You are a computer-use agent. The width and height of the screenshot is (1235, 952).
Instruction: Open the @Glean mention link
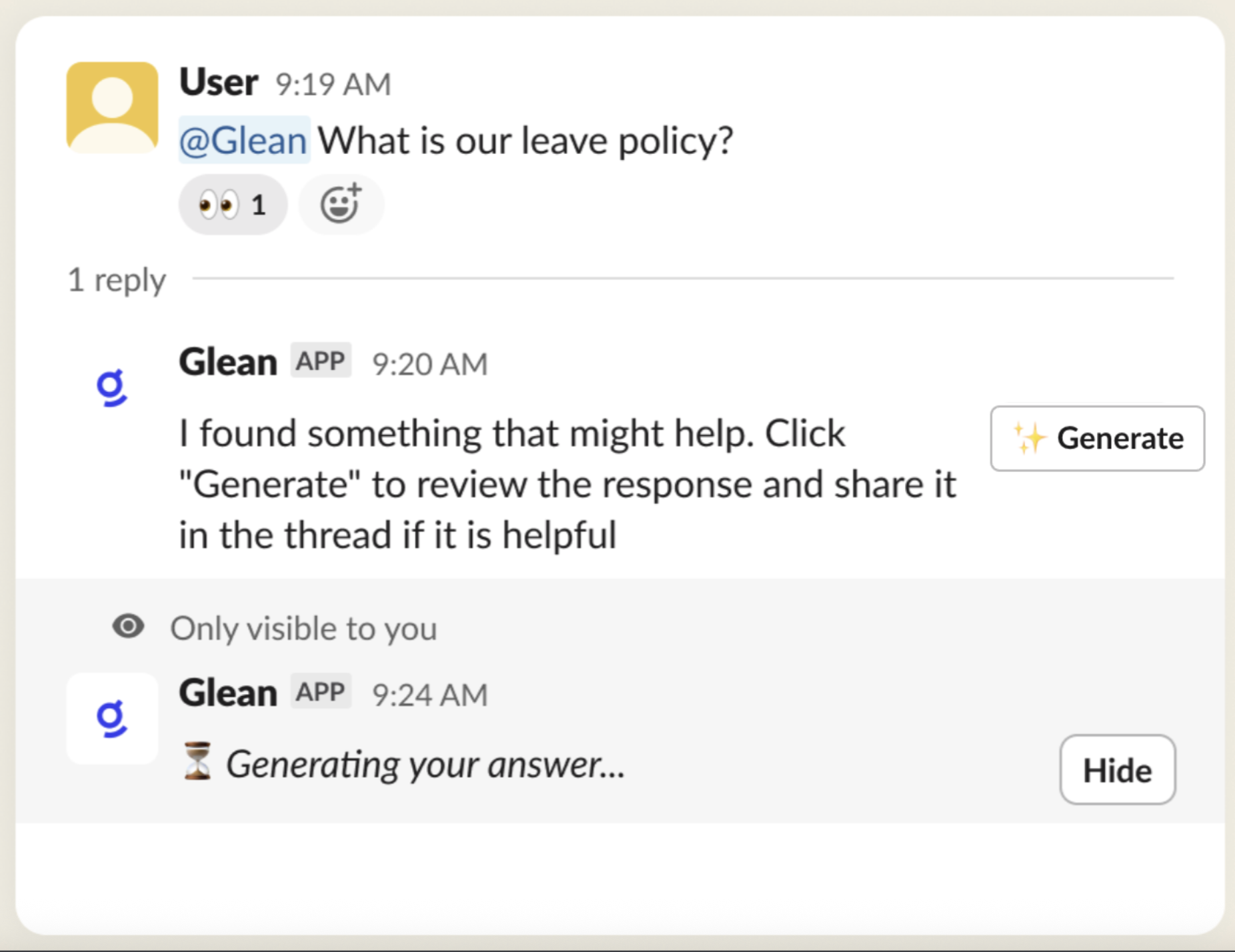(x=243, y=139)
